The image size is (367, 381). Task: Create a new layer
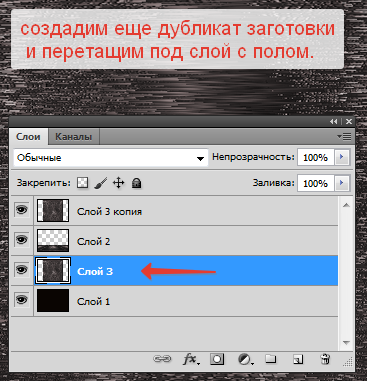point(298,359)
